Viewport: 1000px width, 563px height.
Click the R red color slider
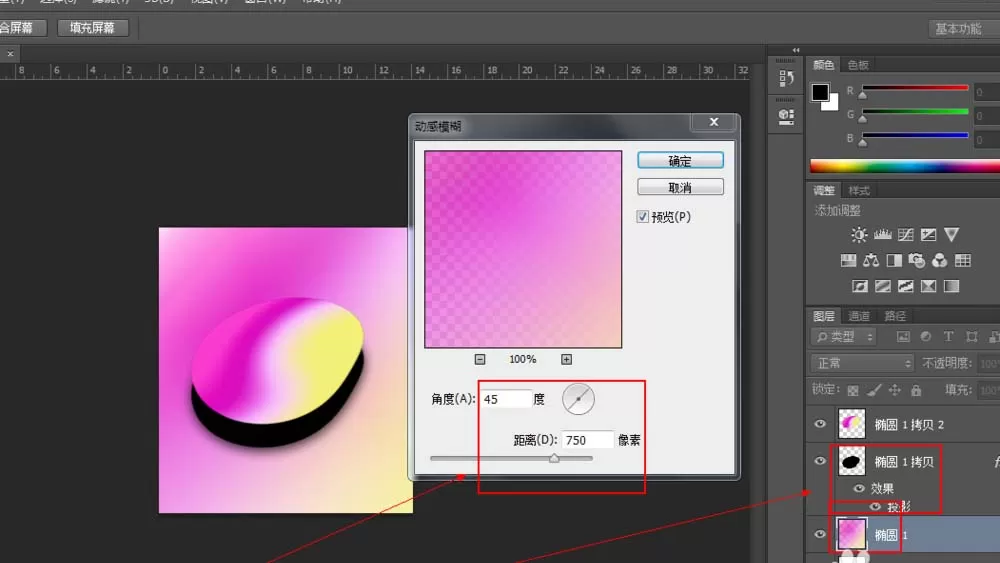[x=915, y=88]
